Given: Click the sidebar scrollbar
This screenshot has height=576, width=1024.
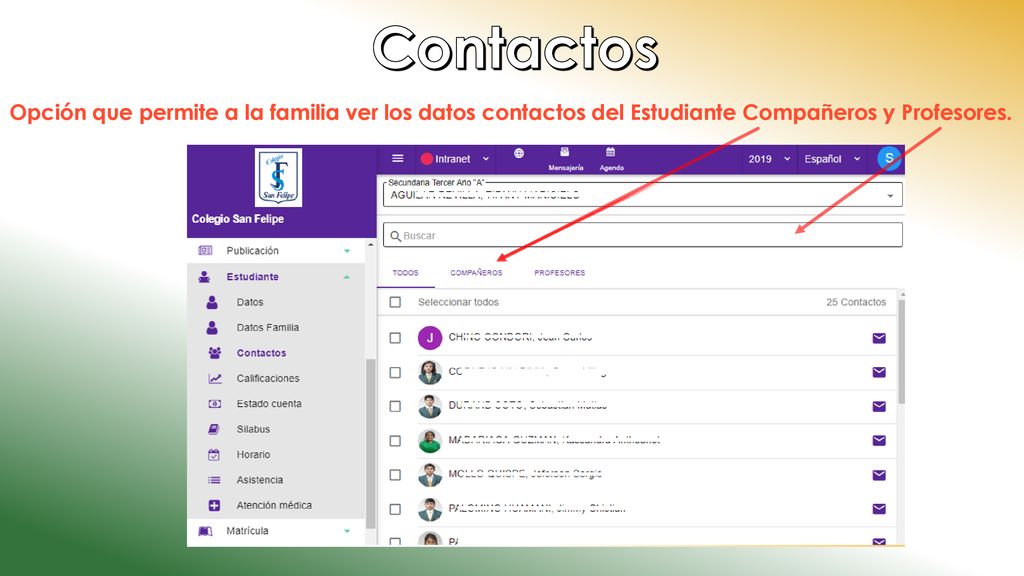Looking at the screenshot, I should pyautogui.click(x=370, y=444).
